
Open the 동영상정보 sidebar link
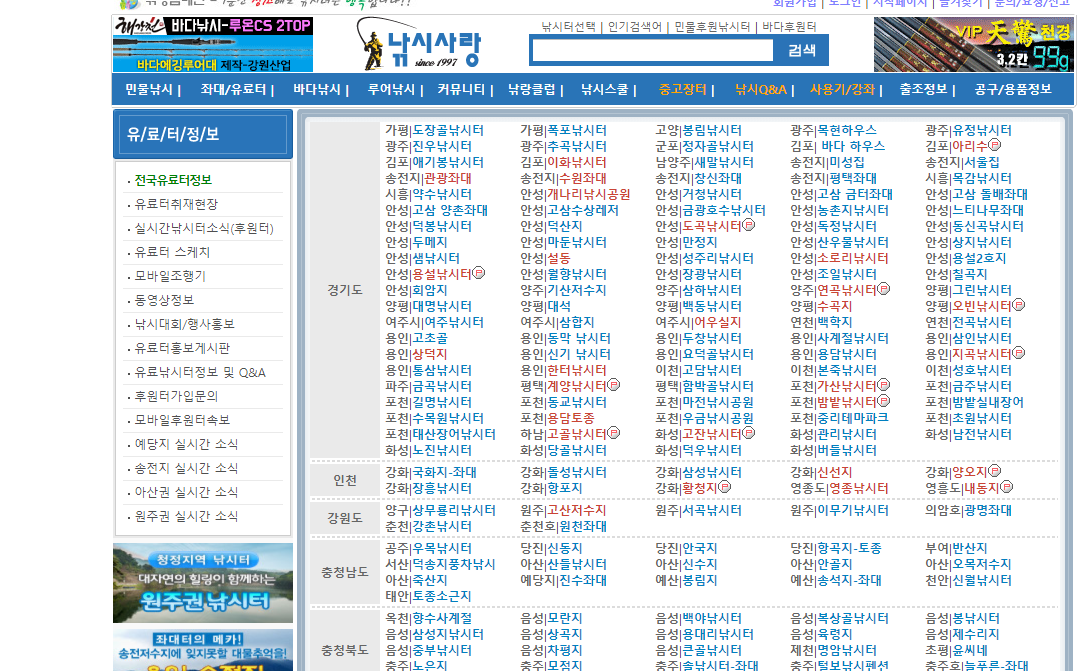point(164,300)
